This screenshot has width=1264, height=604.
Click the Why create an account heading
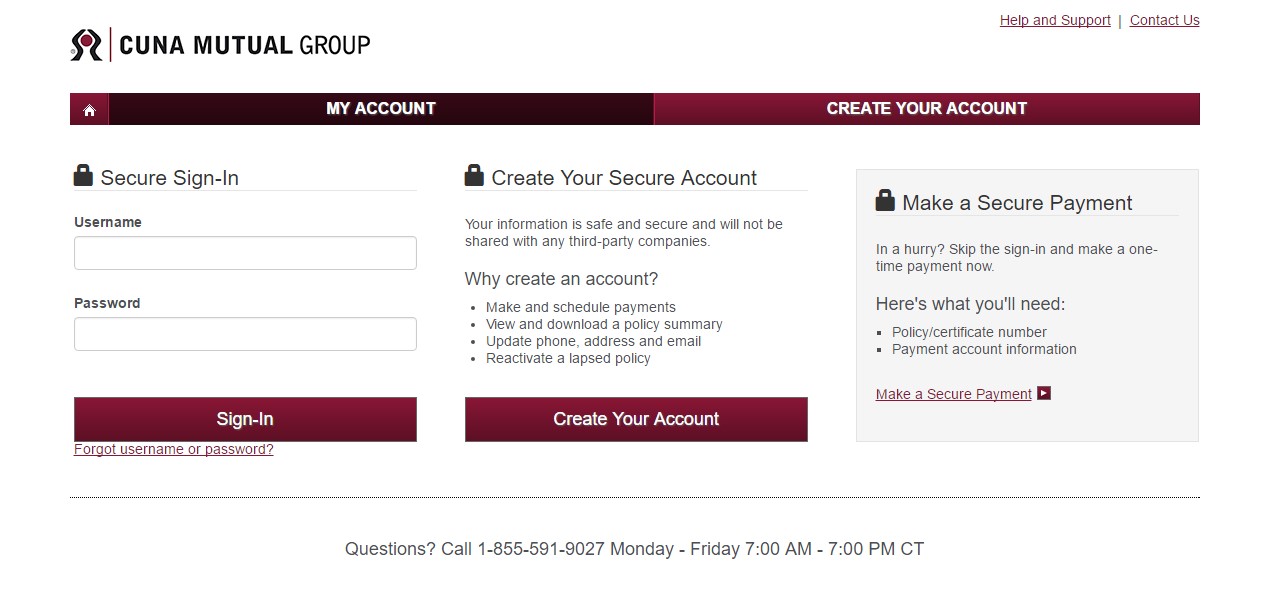tap(561, 279)
